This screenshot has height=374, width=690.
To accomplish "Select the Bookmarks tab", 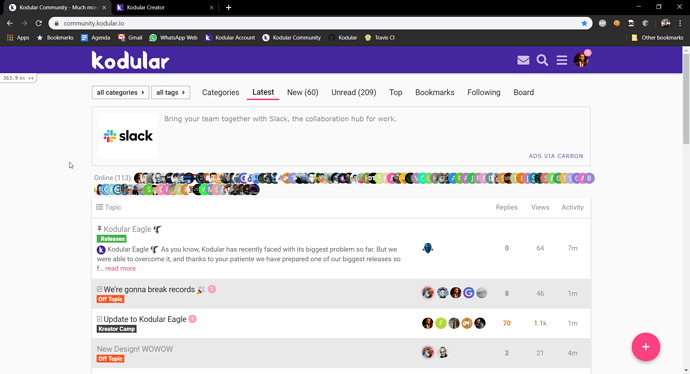I will point(435,92).
